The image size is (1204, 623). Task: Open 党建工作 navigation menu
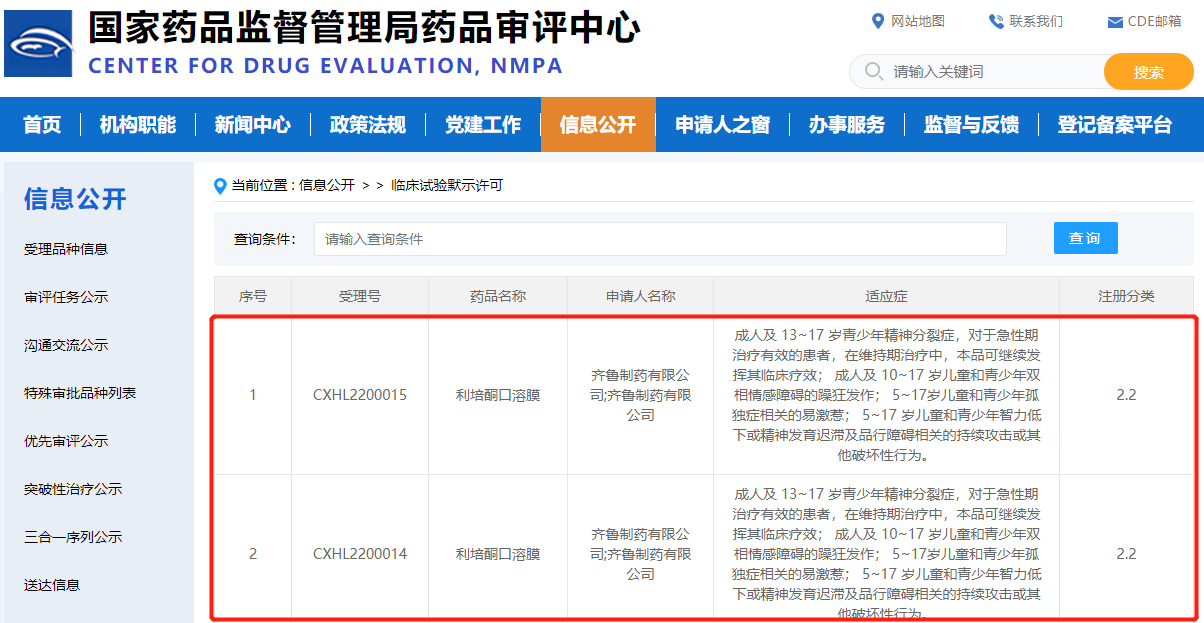(483, 125)
